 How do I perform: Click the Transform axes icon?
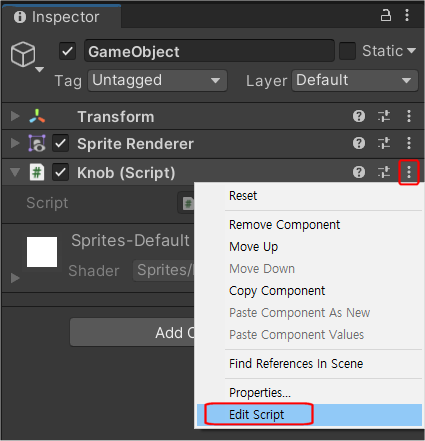coord(37,116)
